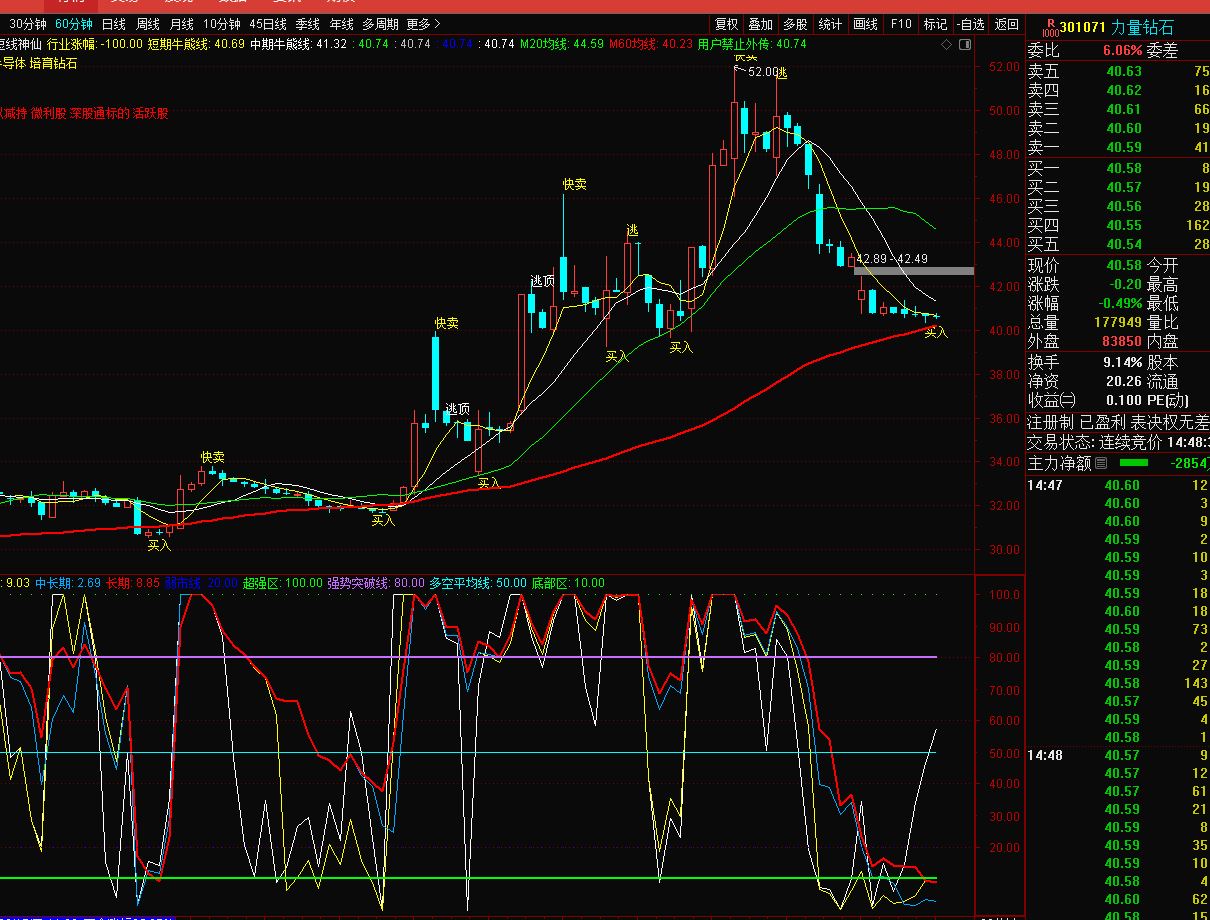This screenshot has width=1210, height=920.
Task: Click stock code 301071
Action: pyautogui.click(x=1082, y=28)
